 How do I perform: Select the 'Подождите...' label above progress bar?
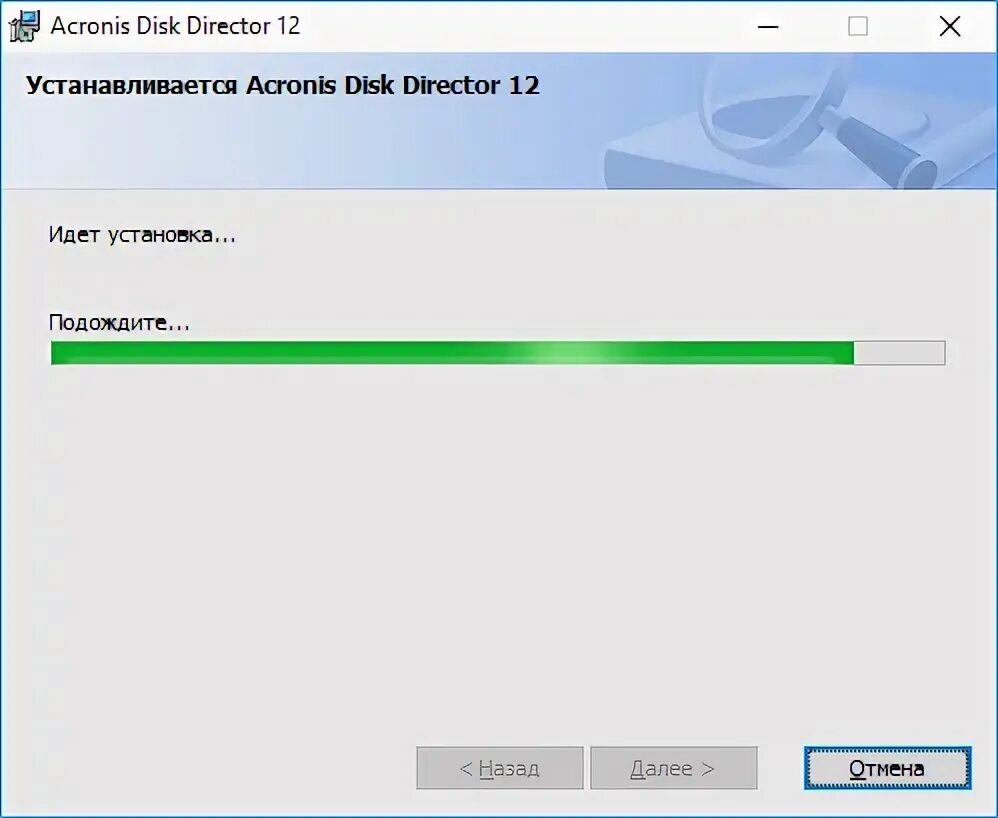point(119,323)
